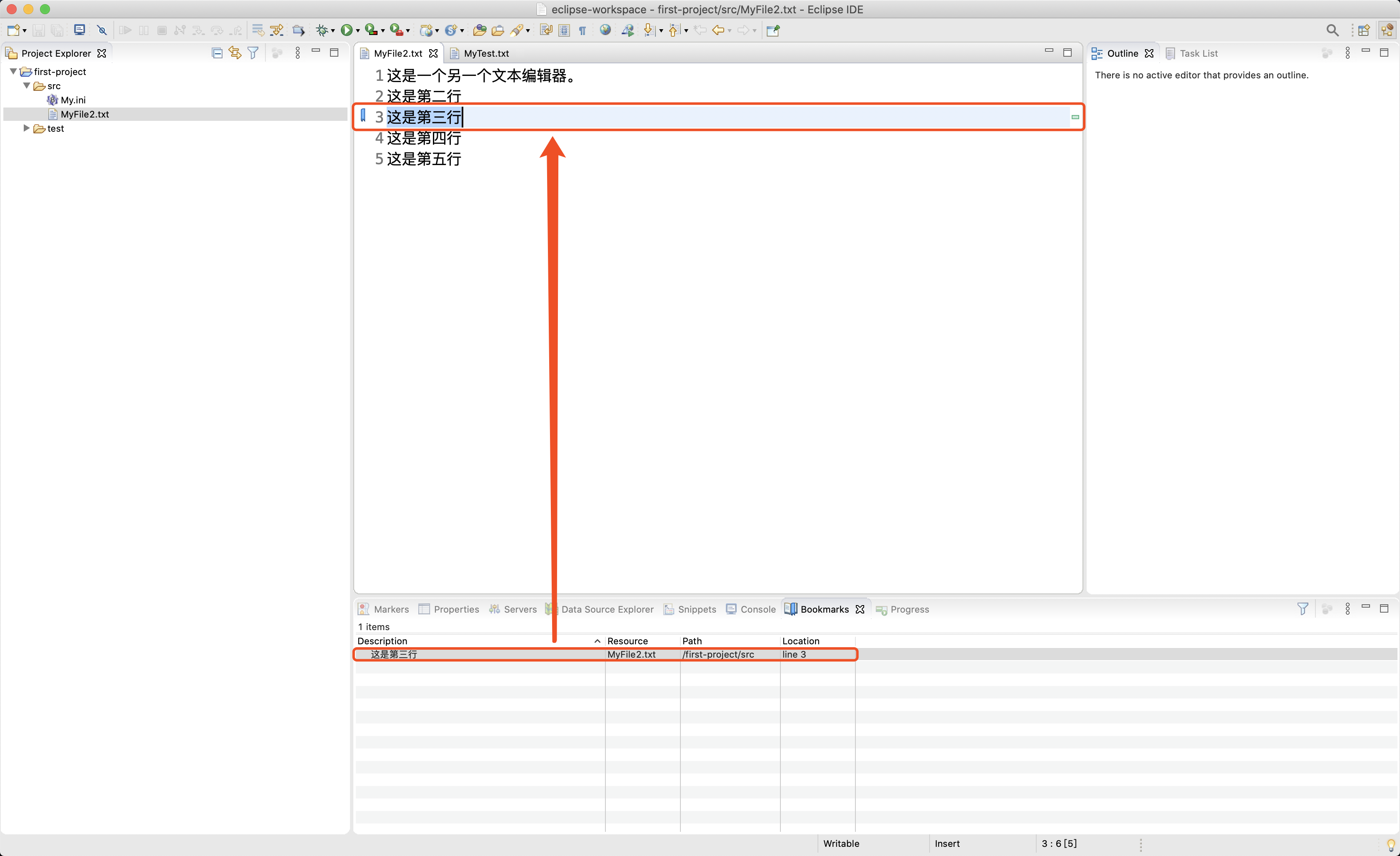Open the Bookmarks view menu dots
This screenshot has height=856, width=1400.
(x=1348, y=609)
